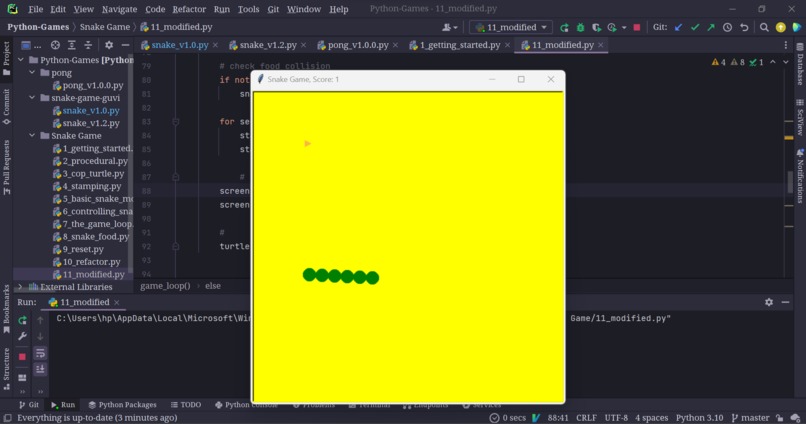This screenshot has height=424, width=806.
Task: Stop the running program in top toolbar
Action: click(637, 27)
